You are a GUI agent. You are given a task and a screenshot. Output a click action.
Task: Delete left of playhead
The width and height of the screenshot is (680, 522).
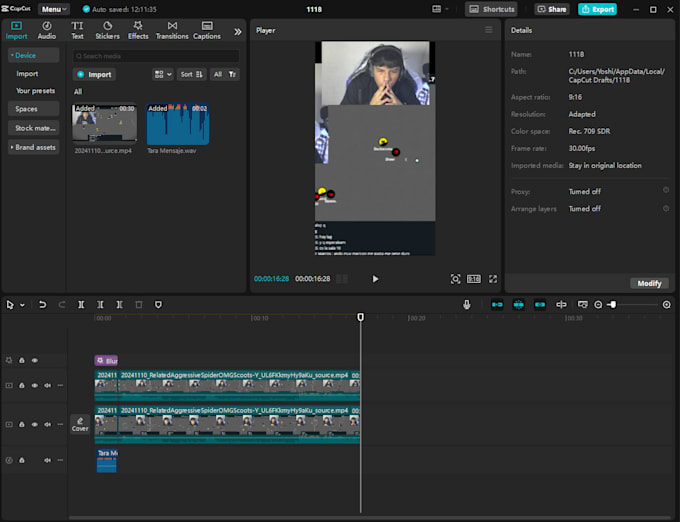pos(100,305)
